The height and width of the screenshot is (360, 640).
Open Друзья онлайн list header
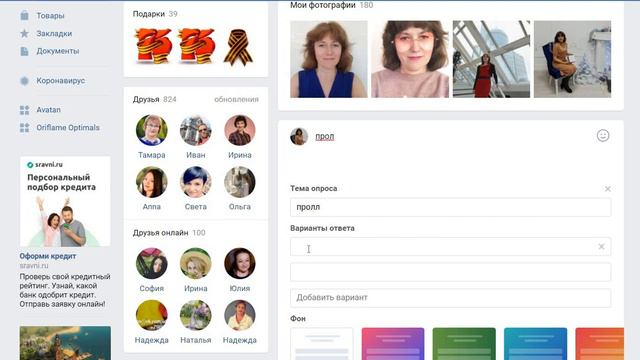point(160,233)
